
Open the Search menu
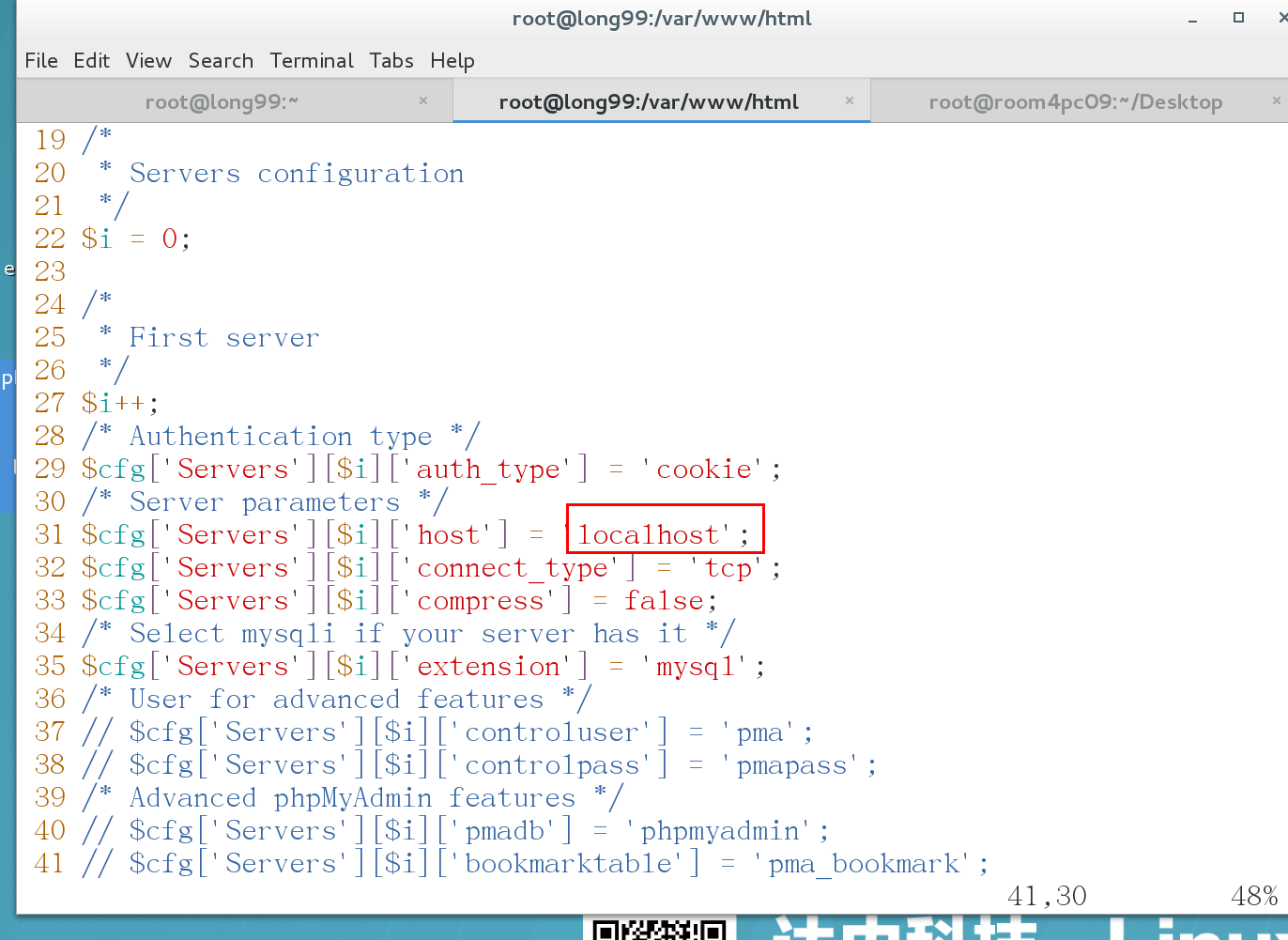coord(221,60)
